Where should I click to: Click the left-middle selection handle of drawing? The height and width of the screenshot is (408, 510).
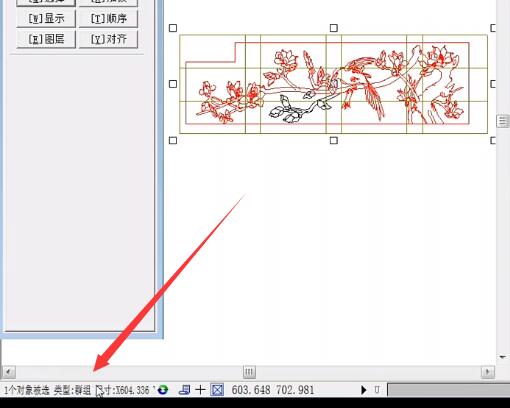pos(173,84)
